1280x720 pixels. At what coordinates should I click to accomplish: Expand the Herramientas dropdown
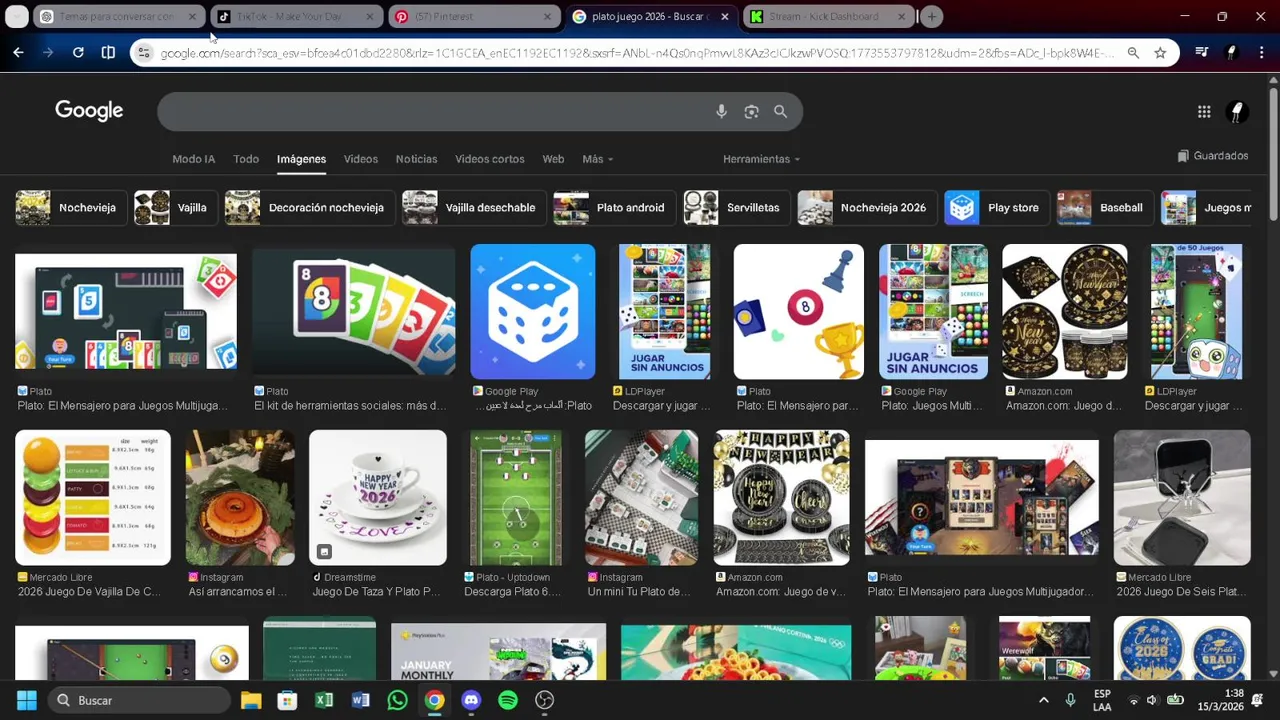pos(761,159)
